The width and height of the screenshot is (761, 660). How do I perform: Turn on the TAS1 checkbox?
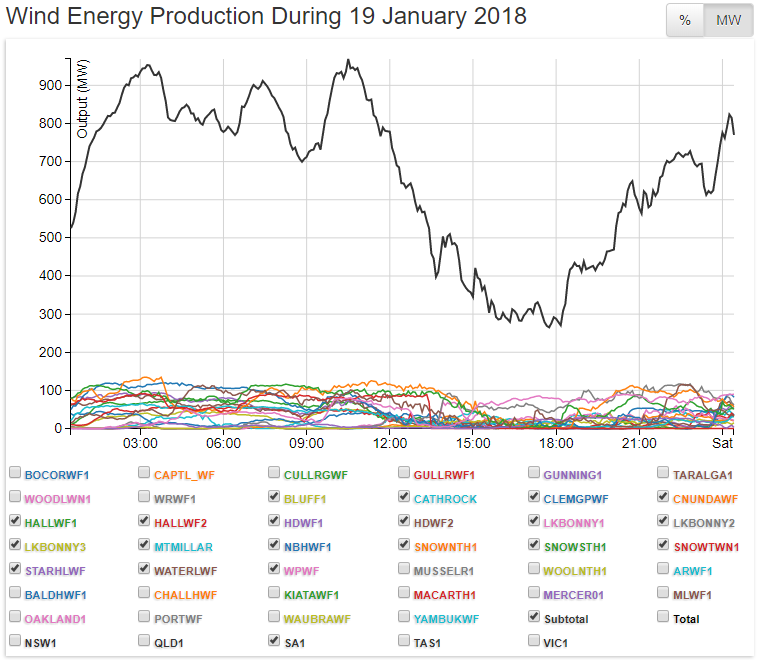(x=405, y=641)
